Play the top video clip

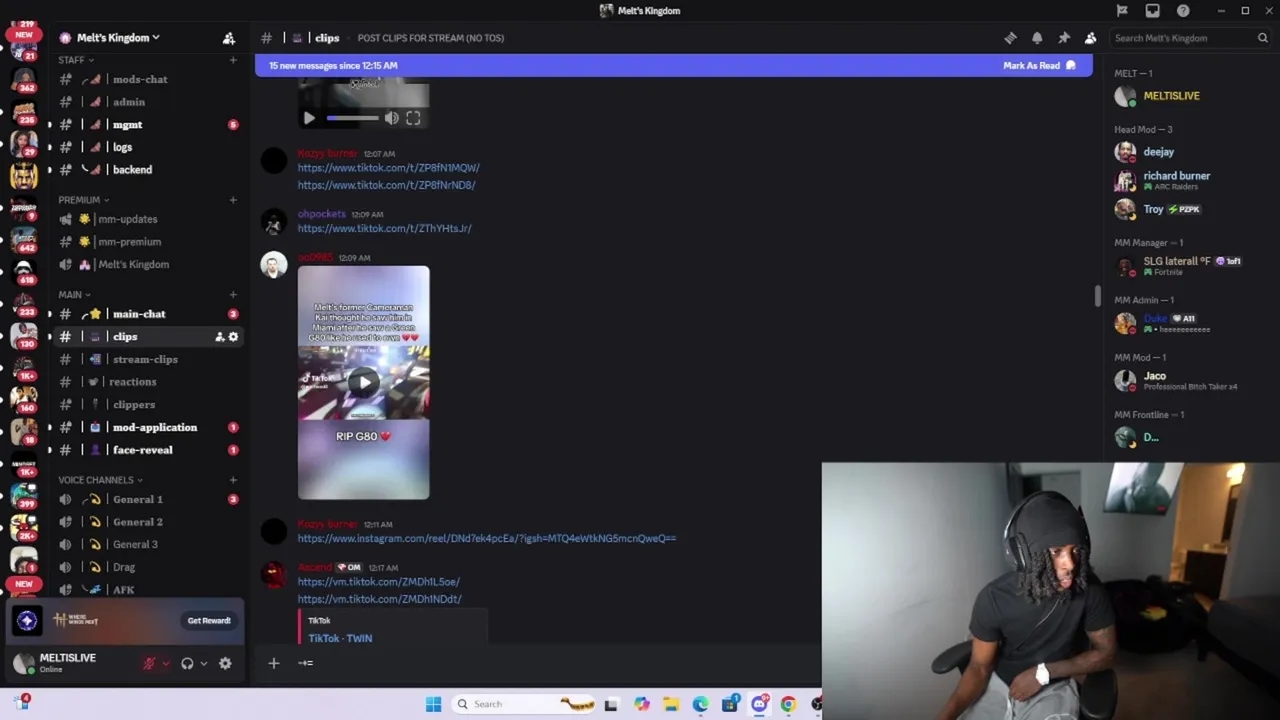(309, 118)
